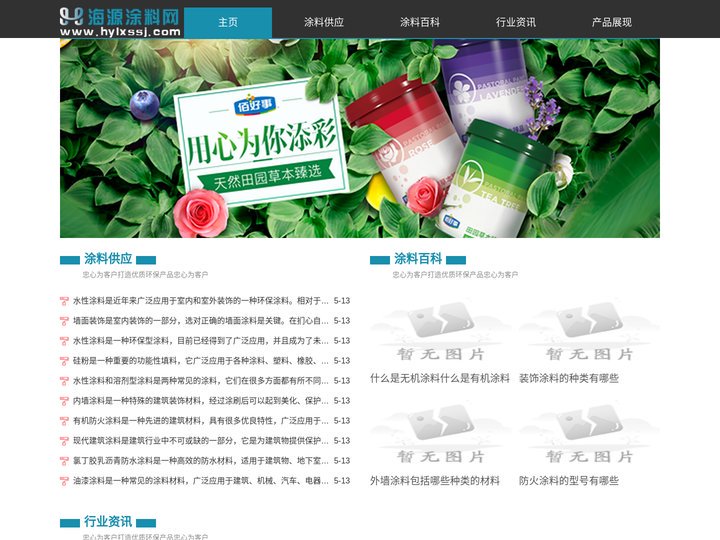Open the 产品展现 navigation menu item
Viewport: 720px width, 540px height.
coord(612,22)
